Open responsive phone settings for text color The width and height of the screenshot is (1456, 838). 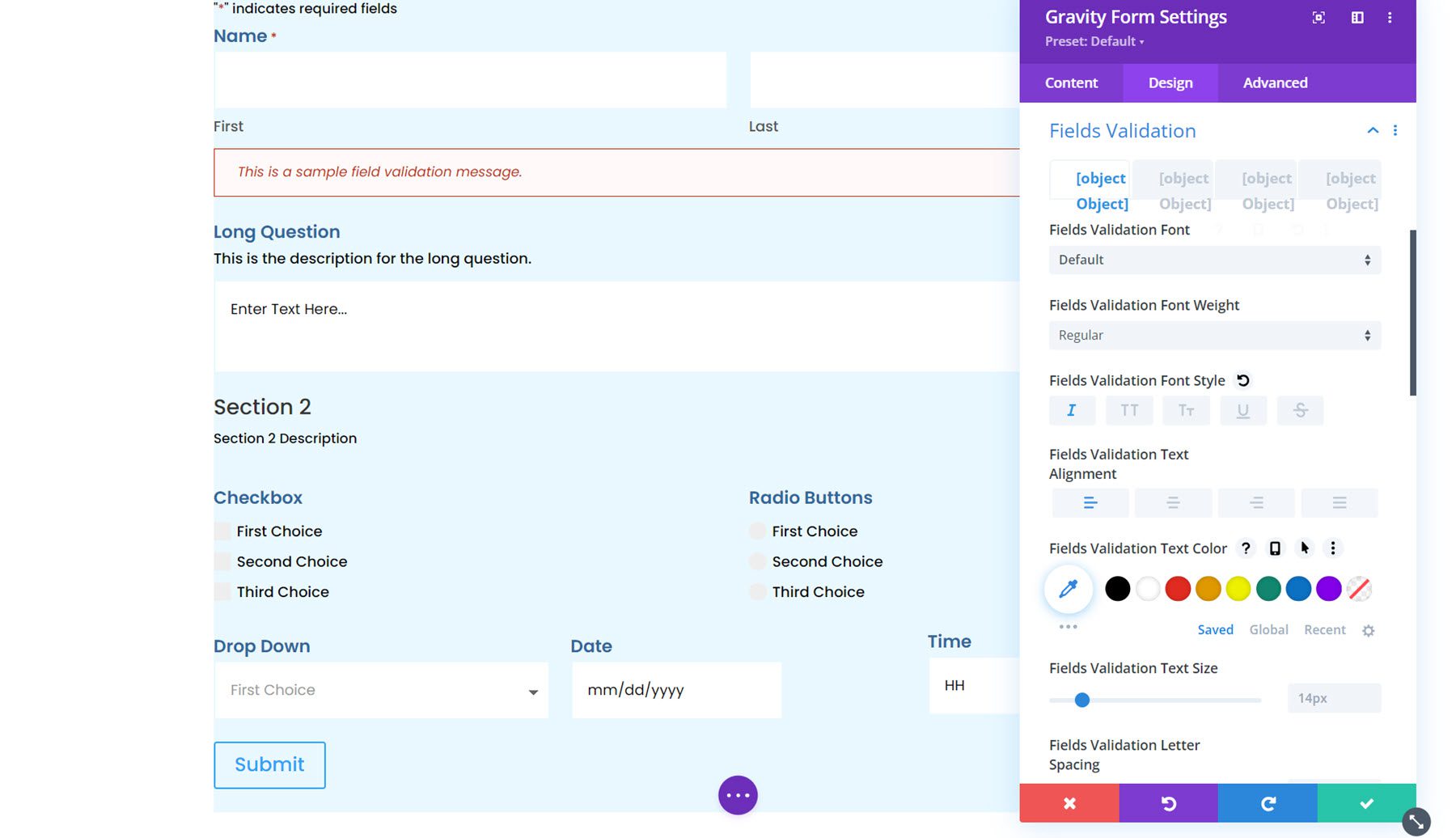click(1275, 548)
